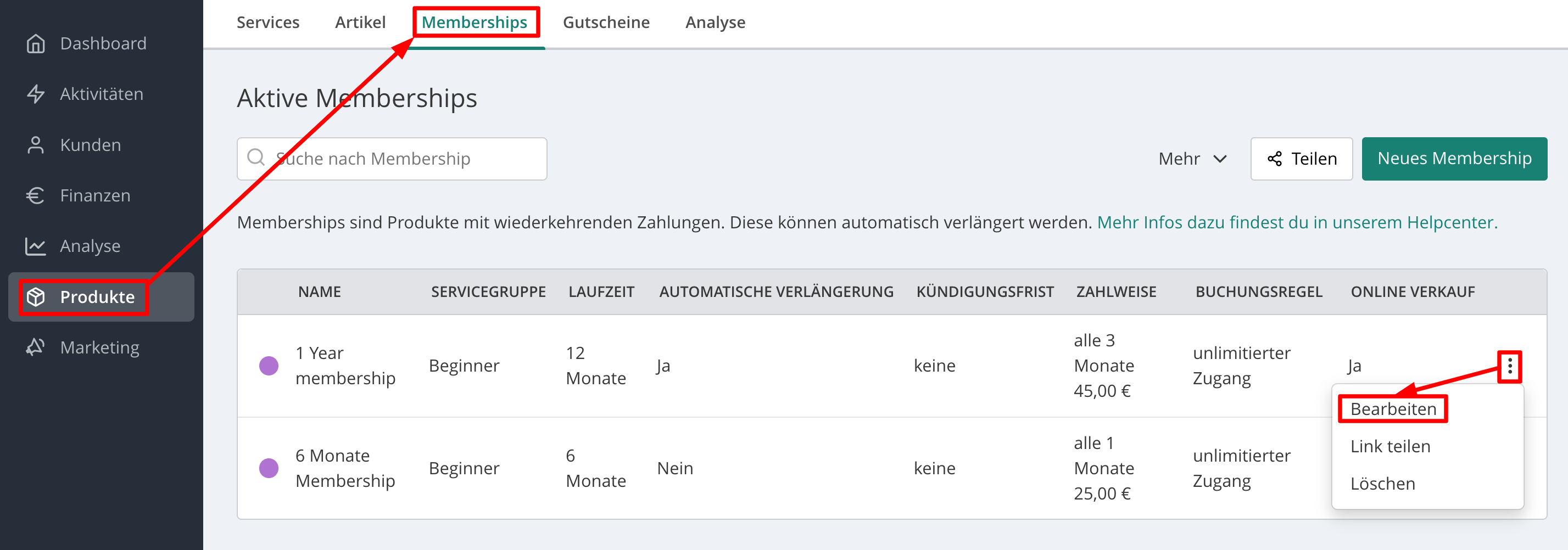Click the Kunden person icon

point(36,145)
